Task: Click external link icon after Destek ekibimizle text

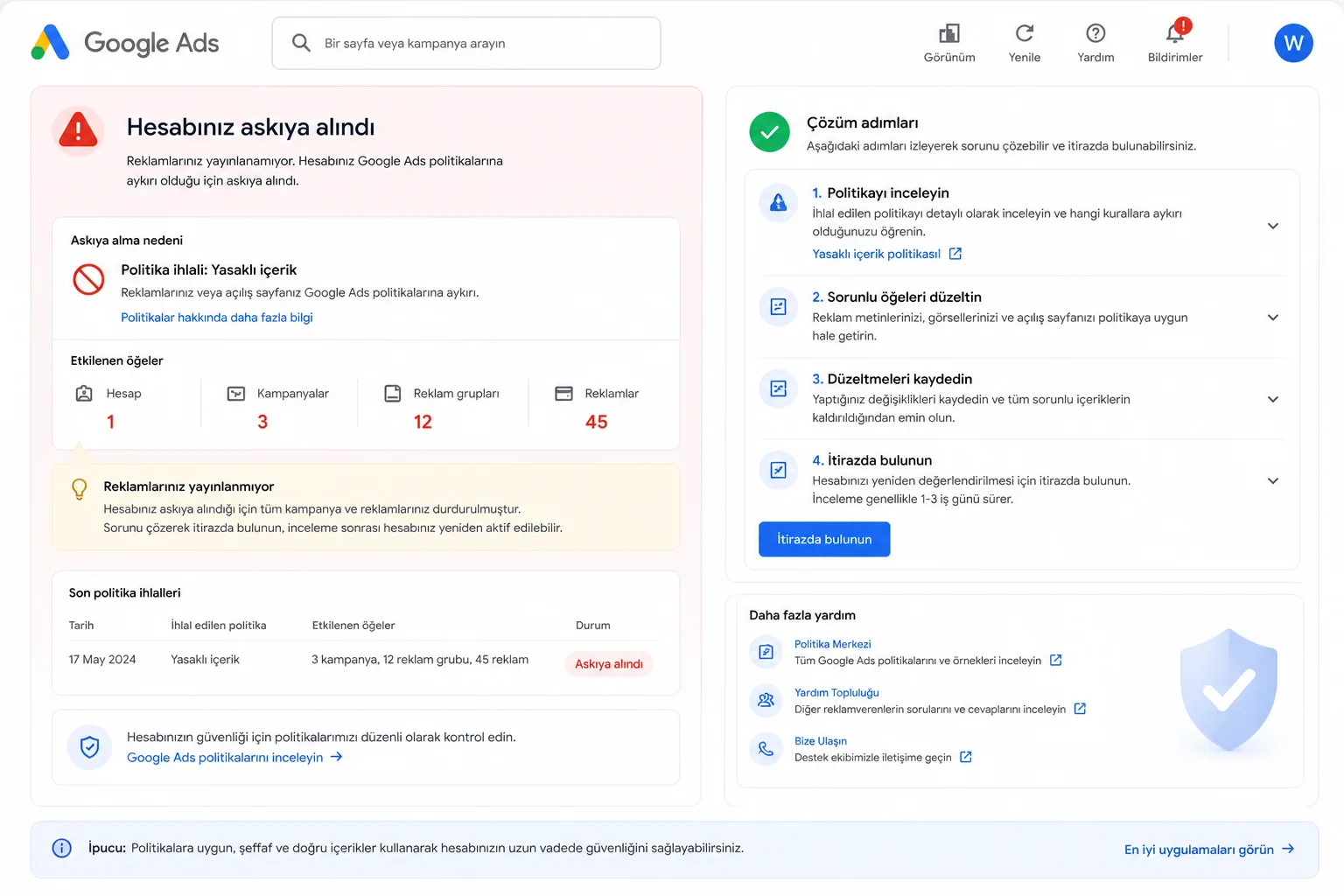Action: (x=966, y=757)
